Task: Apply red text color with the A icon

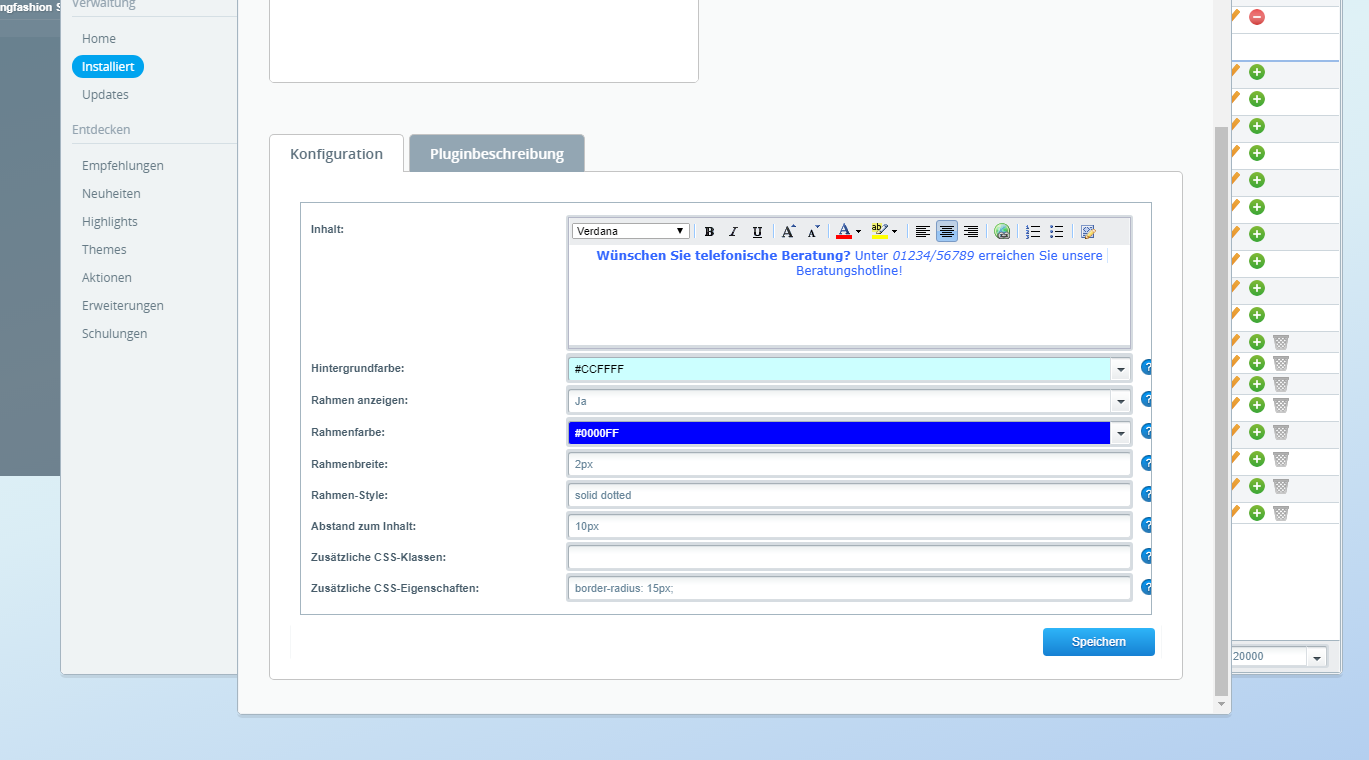Action: pyautogui.click(x=844, y=232)
